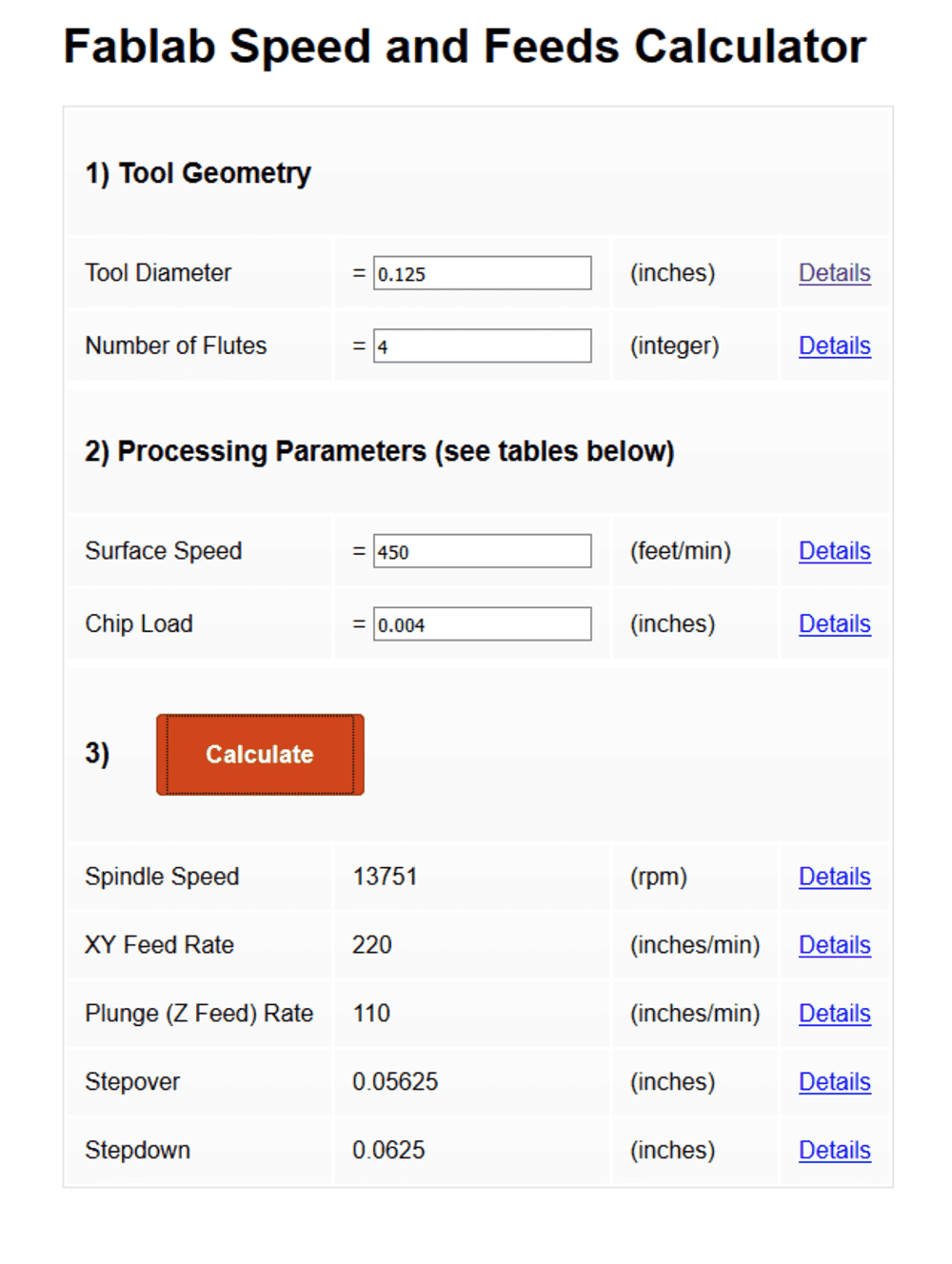Open Details for XY Feed Rate
The width and height of the screenshot is (952, 1264).
[x=834, y=945]
